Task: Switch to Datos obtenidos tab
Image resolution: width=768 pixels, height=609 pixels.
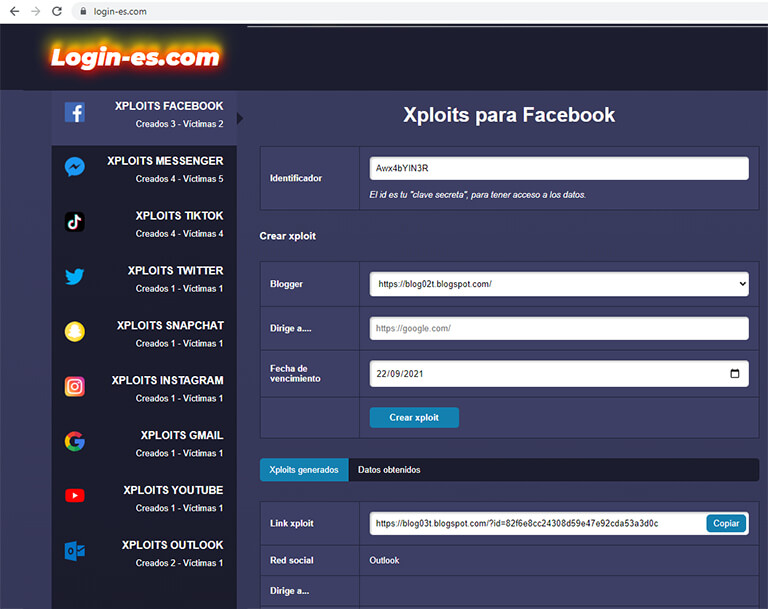Action: tap(389, 469)
